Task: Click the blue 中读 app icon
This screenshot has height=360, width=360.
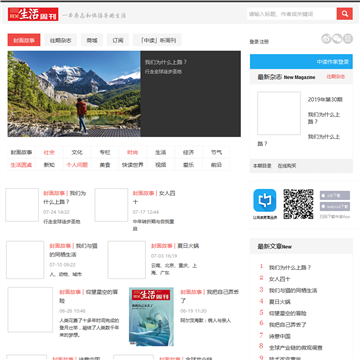Action: click(x=265, y=201)
